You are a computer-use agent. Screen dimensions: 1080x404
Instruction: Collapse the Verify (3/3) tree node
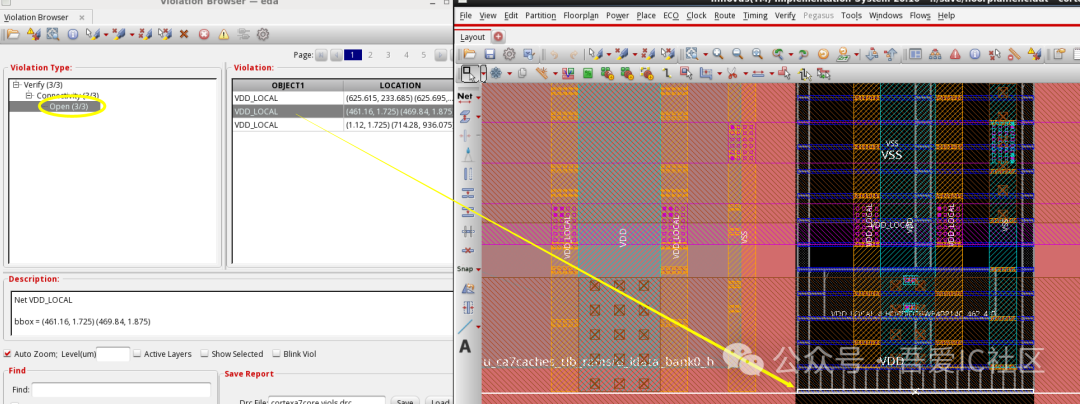(16, 85)
